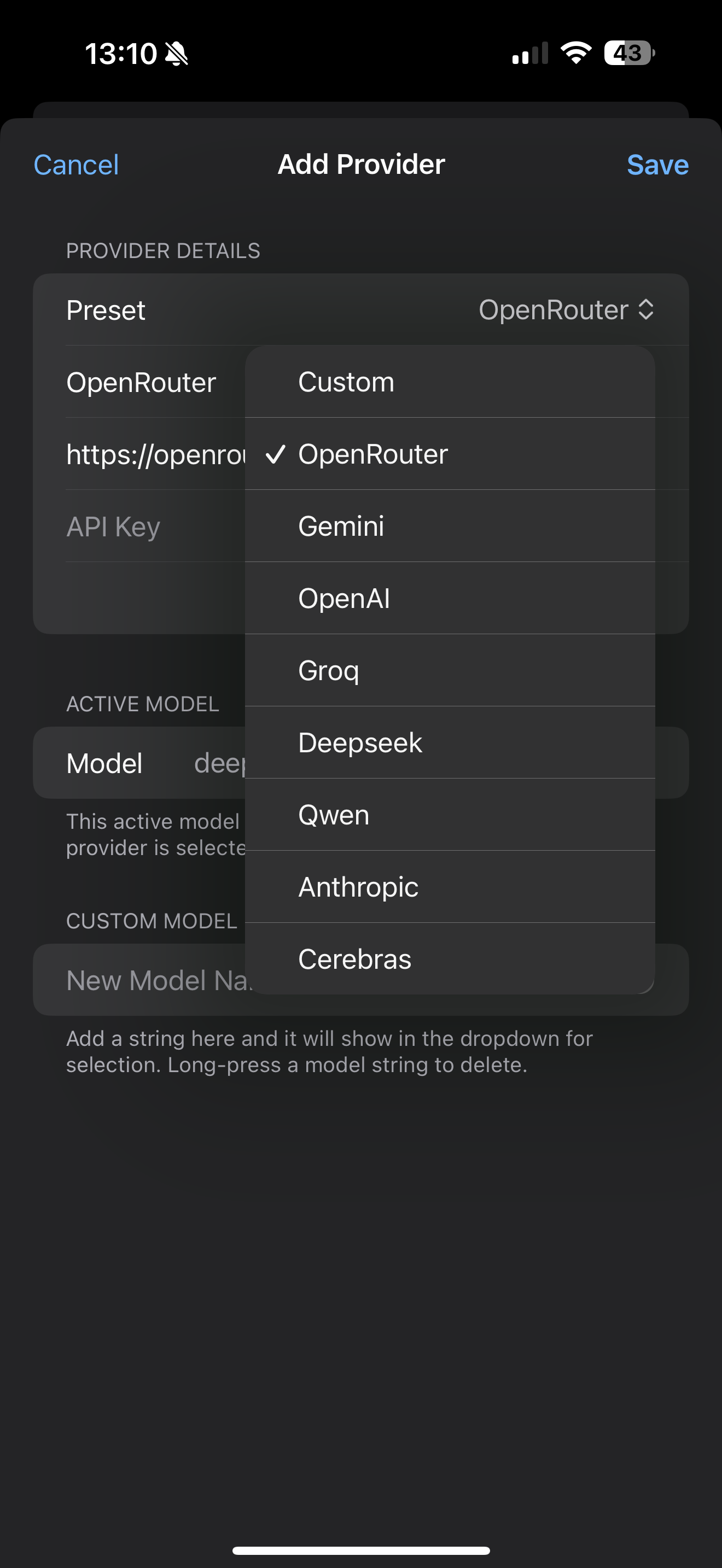Tap the CUSTOM MODEL section header
722x1568 pixels.
click(x=152, y=921)
